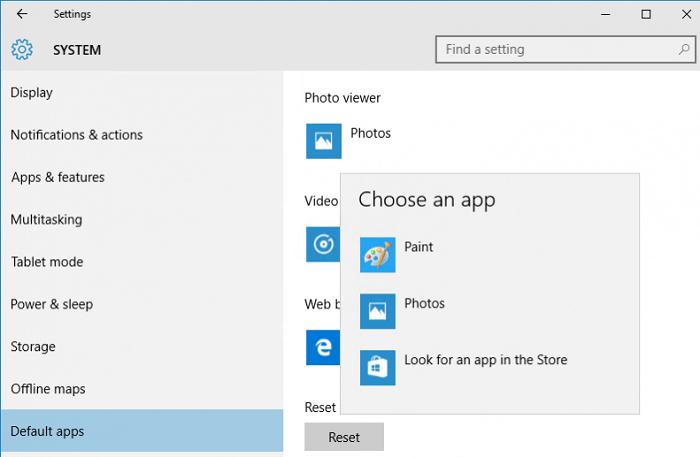Click the video player app icon
700x457 pixels.
pos(323,244)
